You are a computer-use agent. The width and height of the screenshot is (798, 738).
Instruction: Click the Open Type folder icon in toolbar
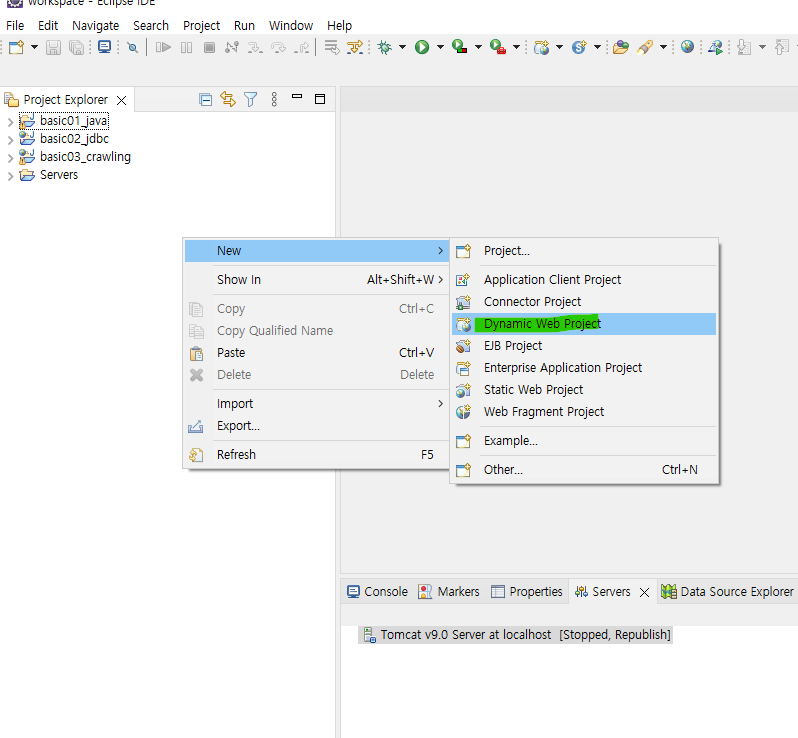[x=620, y=47]
